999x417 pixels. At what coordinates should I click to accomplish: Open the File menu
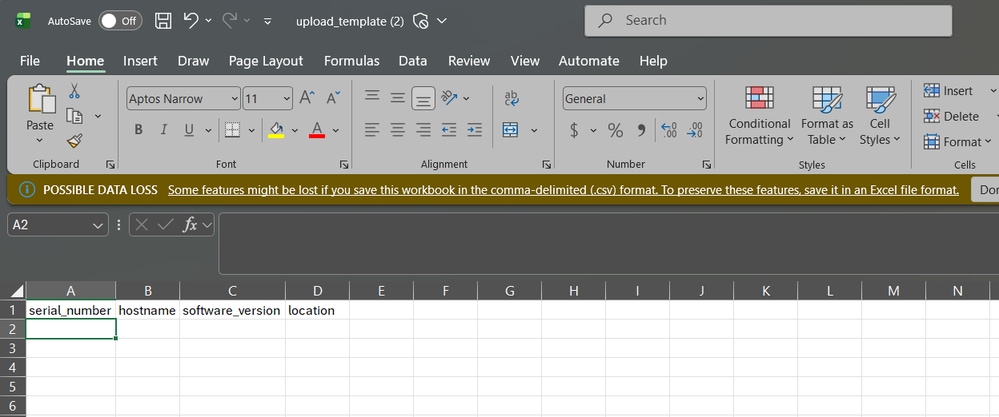coord(29,61)
